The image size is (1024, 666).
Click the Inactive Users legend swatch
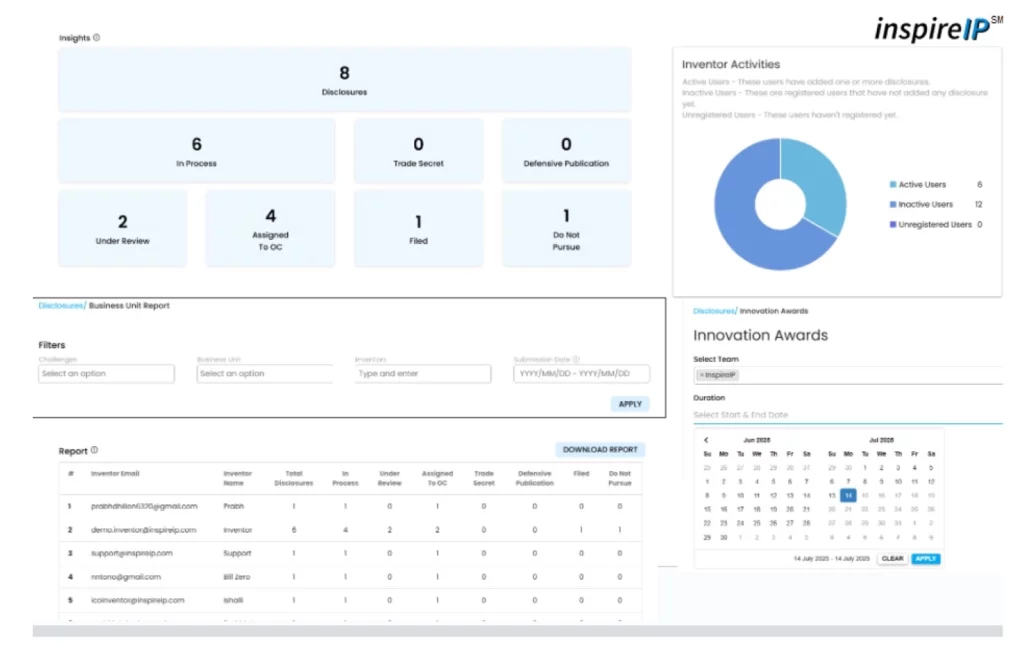click(x=892, y=205)
